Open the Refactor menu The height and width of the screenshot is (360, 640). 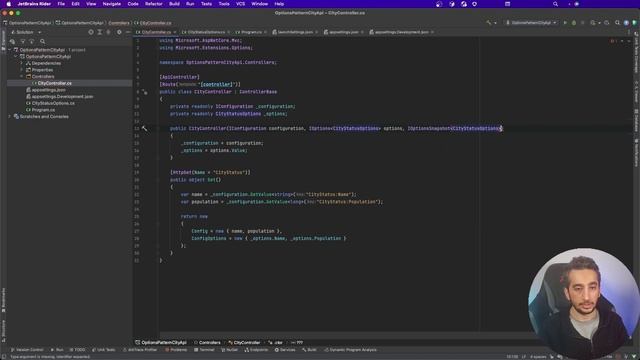[x=153, y=4]
